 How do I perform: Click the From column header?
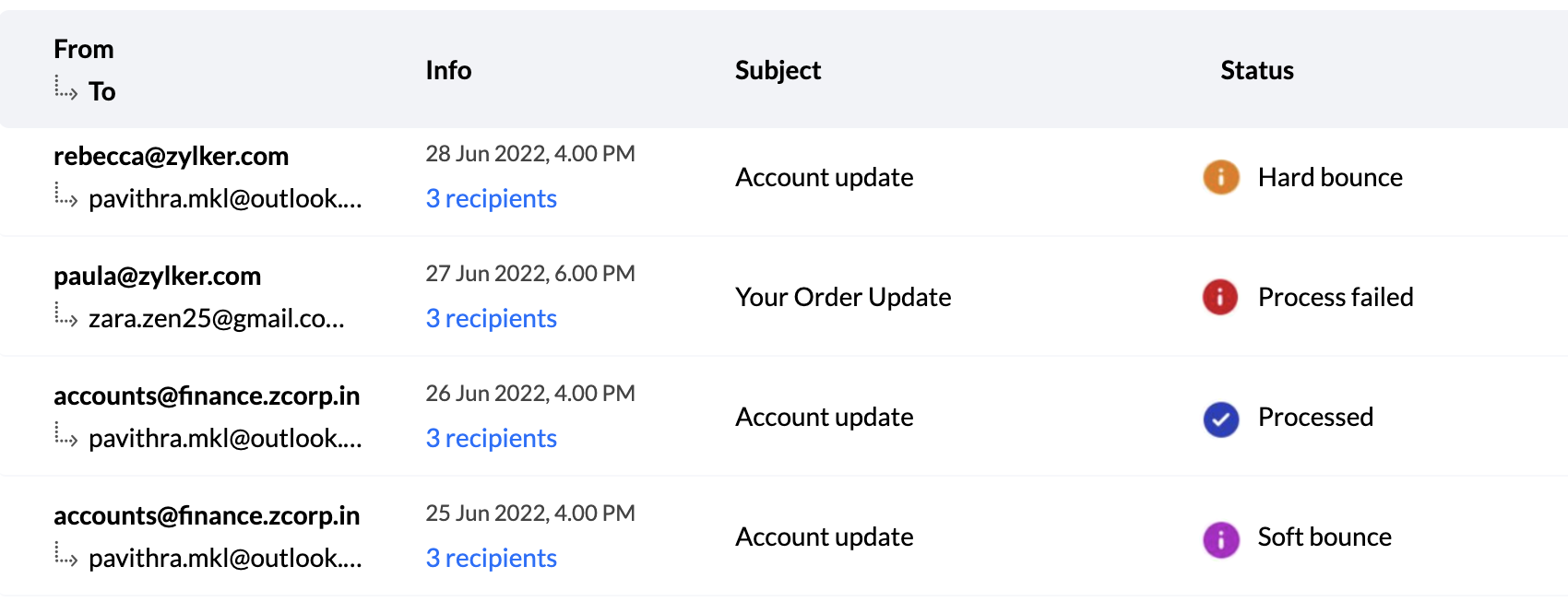[84, 49]
